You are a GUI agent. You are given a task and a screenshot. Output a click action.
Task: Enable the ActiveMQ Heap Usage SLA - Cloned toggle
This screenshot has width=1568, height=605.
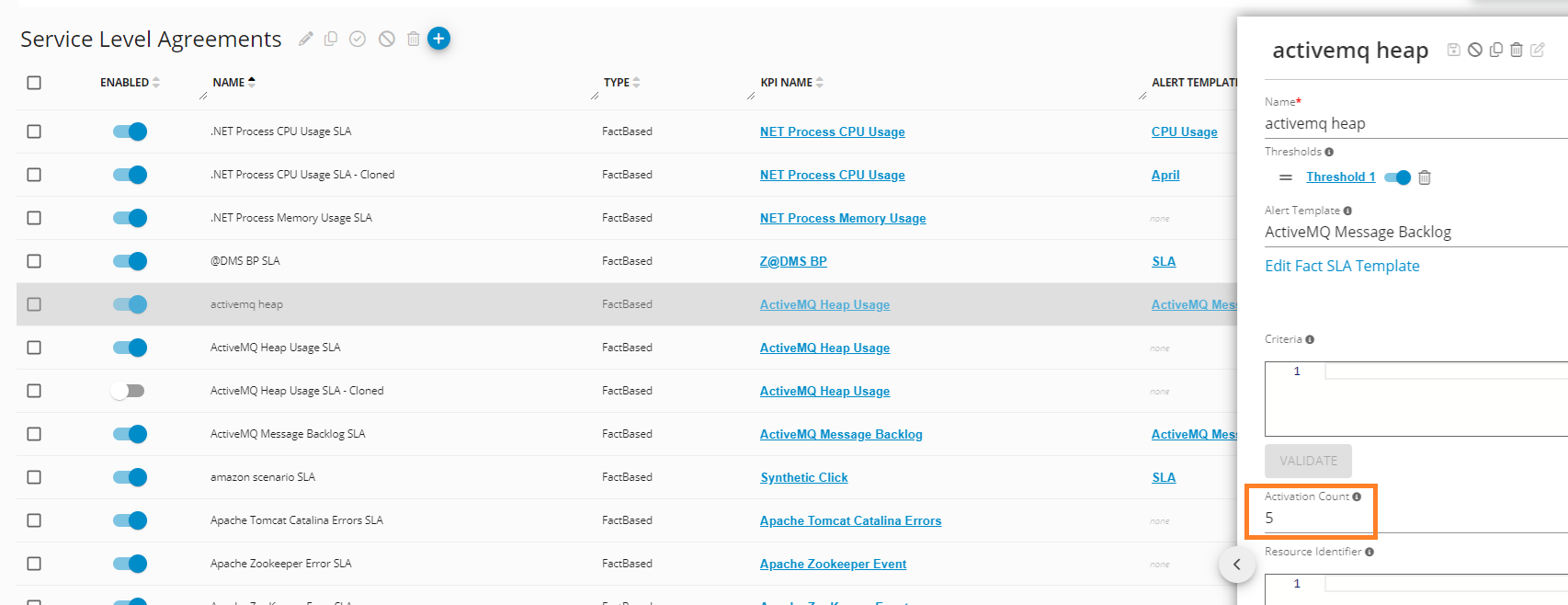129,391
